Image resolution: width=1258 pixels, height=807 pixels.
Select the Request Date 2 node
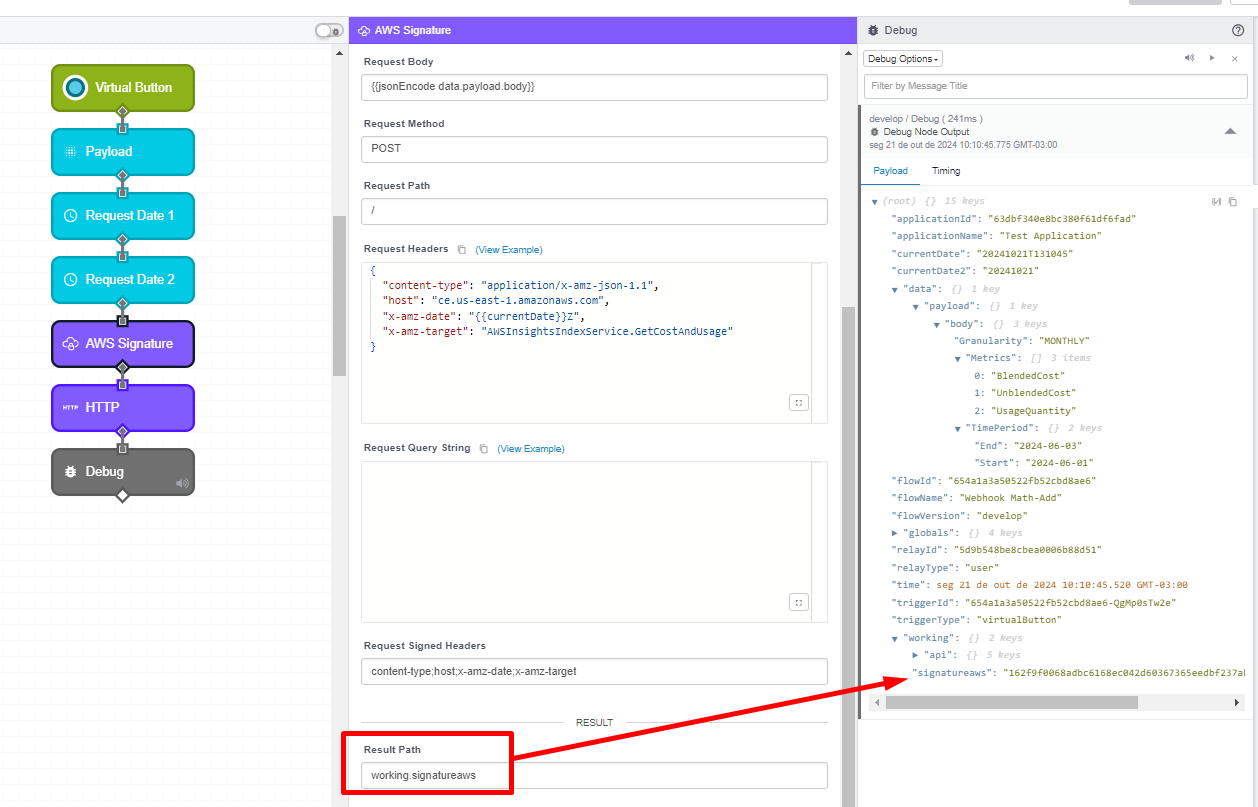123,280
